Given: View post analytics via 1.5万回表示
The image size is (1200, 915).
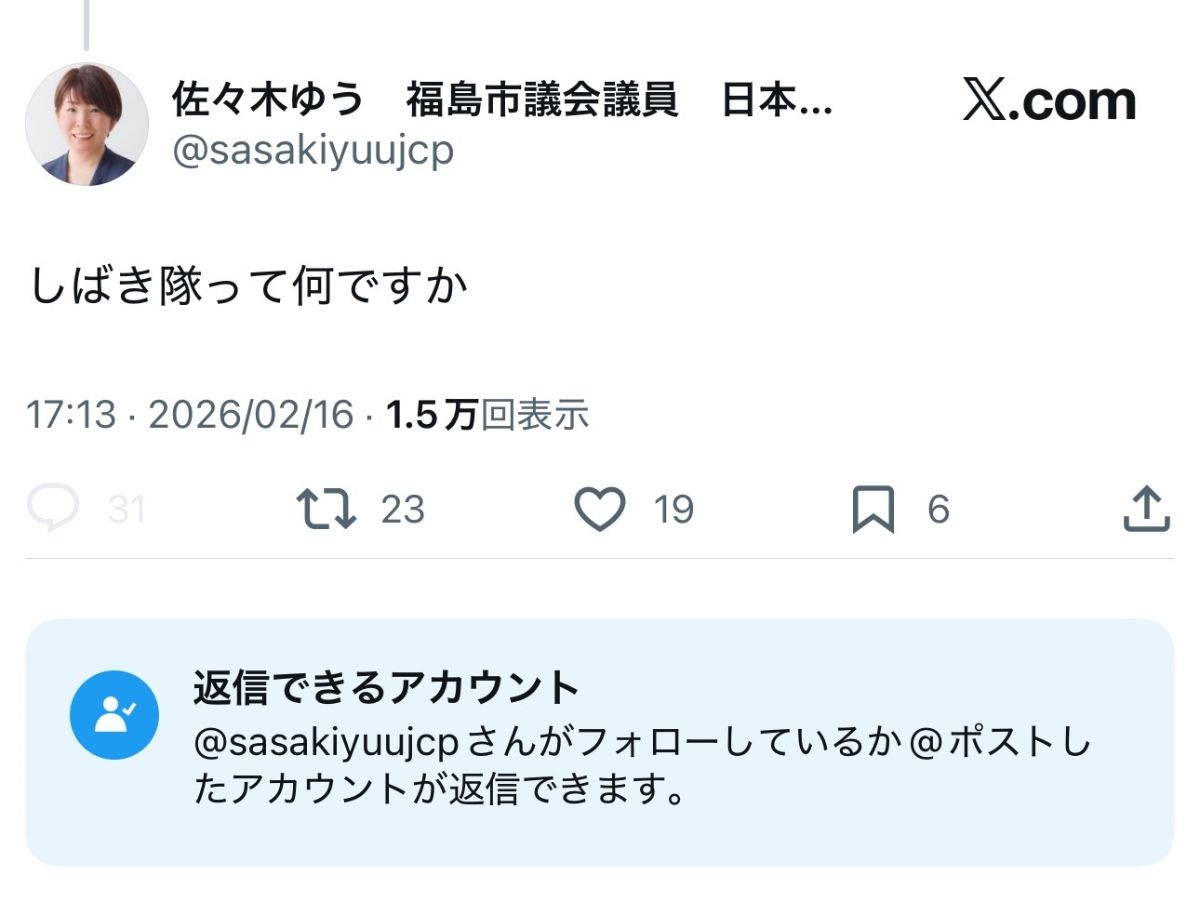Looking at the screenshot, I should 487,415.
